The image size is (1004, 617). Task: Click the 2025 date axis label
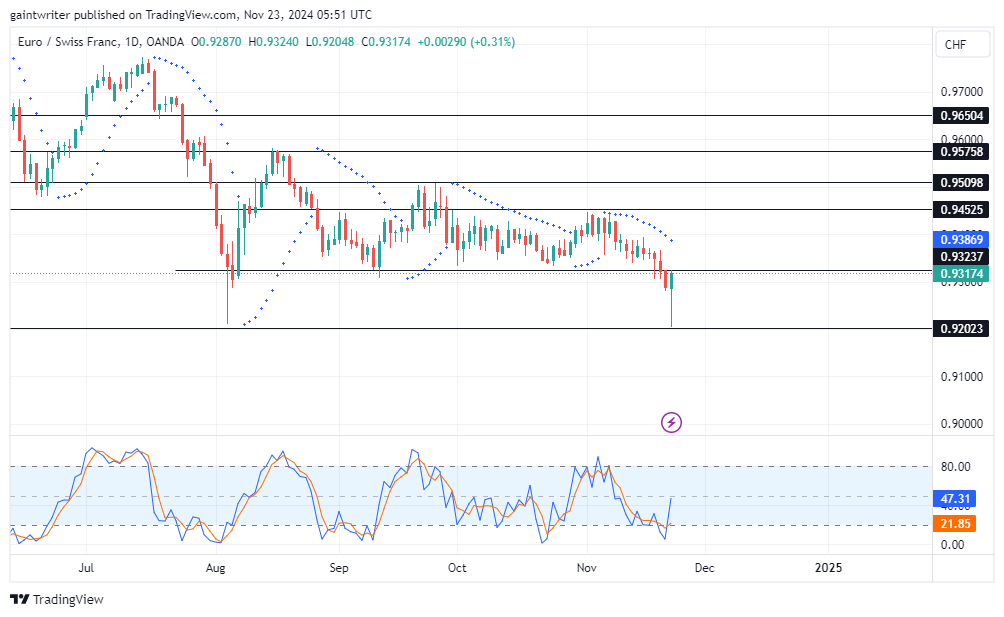click(x=828, y=568)
